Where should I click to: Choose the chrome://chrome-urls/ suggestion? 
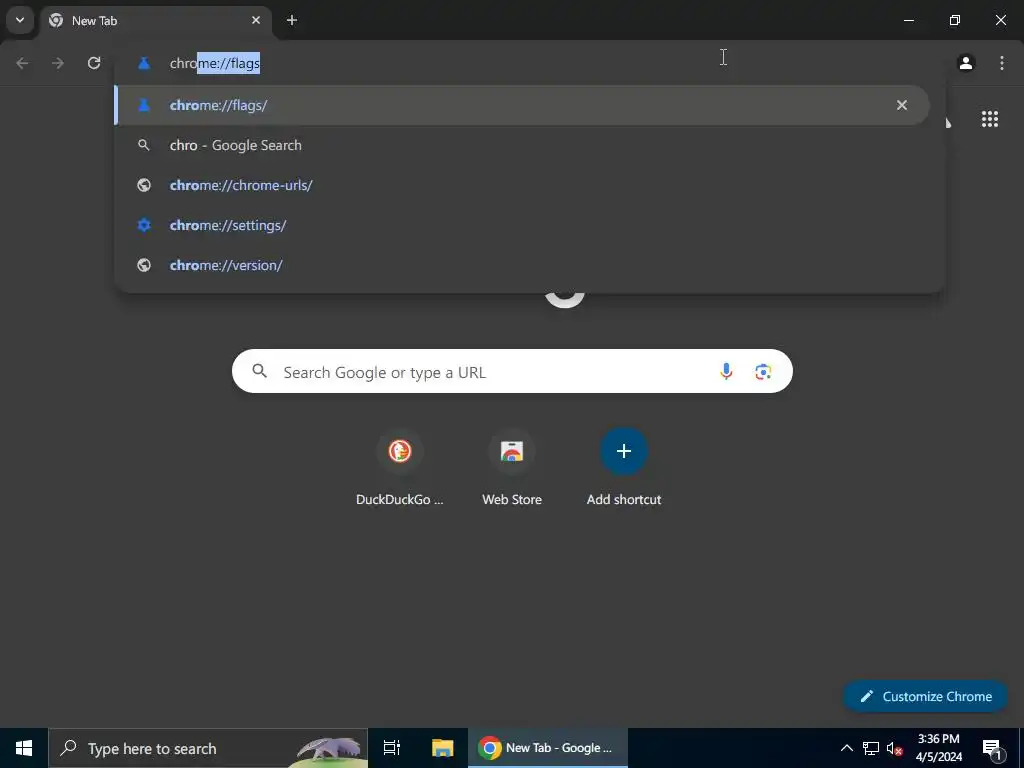[x=522, y=185]
